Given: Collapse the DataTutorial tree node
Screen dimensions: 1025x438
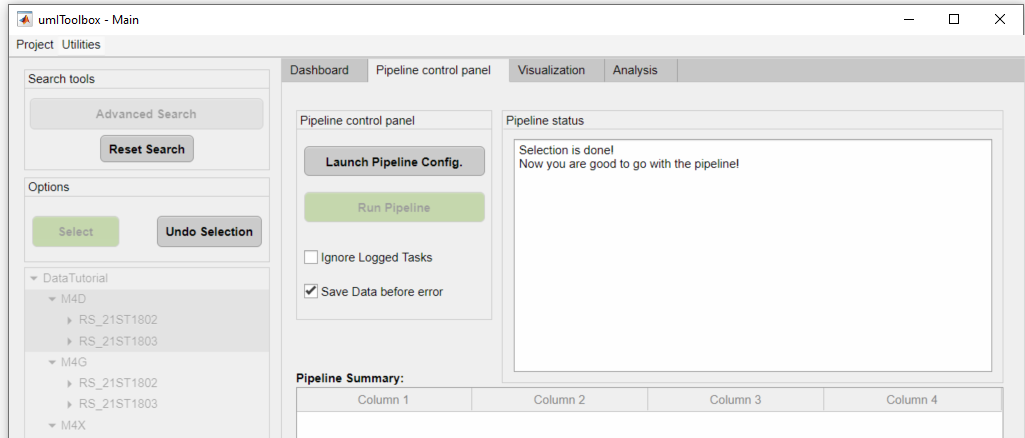Looking at the screenshot, I should point(34,278).
